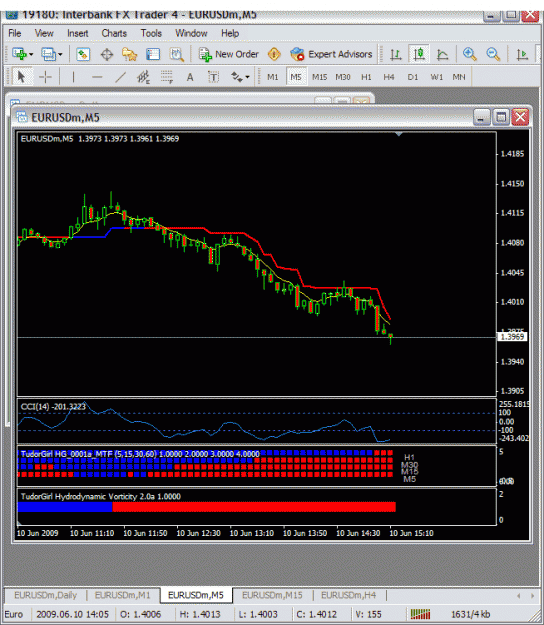This screenshot has width=544, height=625.
Task: Open the Charts menu
Action: [x=114, y=33]
